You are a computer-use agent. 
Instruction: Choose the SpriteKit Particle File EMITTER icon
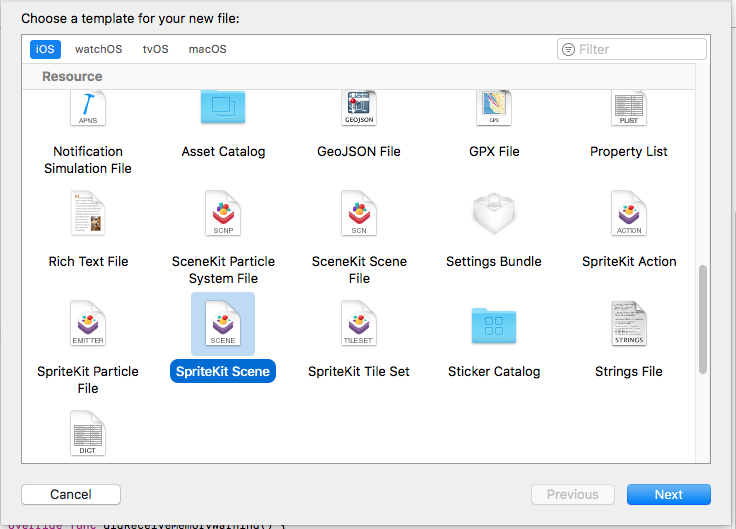(88, 323)
